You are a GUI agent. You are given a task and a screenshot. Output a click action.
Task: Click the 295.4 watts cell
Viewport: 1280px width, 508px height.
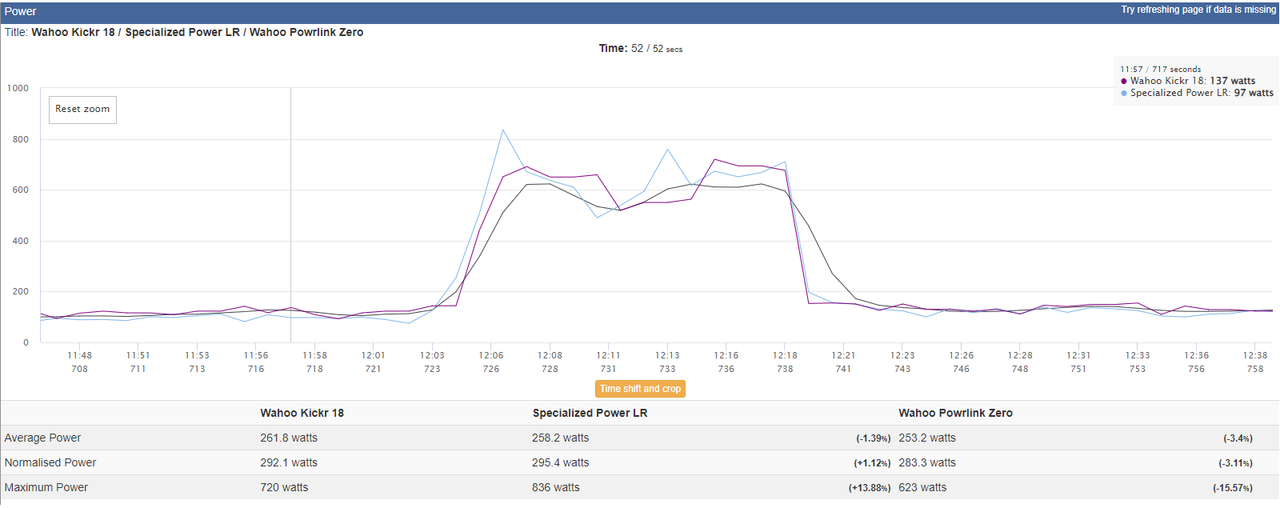[x=561, y=463]
